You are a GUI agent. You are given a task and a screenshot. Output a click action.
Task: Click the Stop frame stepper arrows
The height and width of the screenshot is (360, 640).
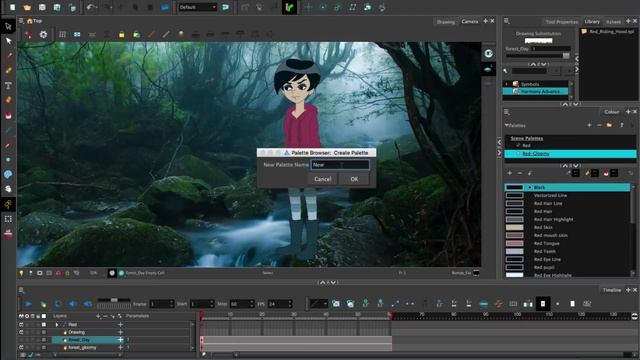pos(251,304)
